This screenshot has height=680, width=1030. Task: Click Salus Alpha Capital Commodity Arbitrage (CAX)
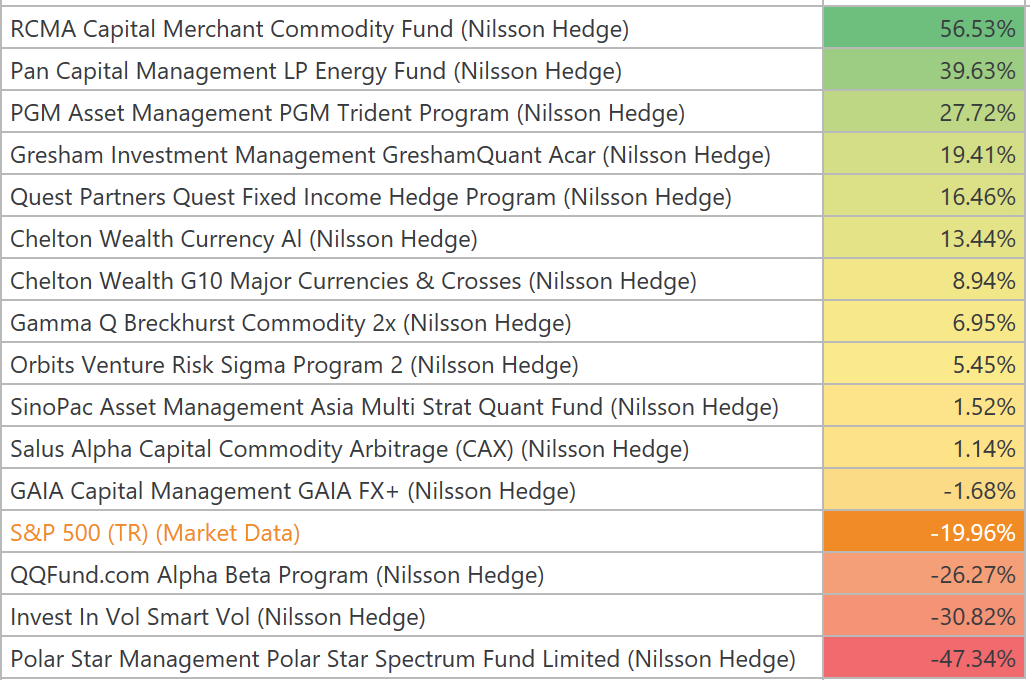coord(349,449)
